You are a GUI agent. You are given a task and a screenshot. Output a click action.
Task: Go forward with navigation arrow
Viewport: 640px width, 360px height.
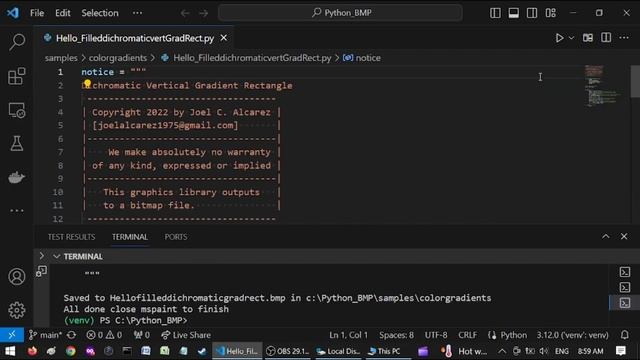[203, 13]
